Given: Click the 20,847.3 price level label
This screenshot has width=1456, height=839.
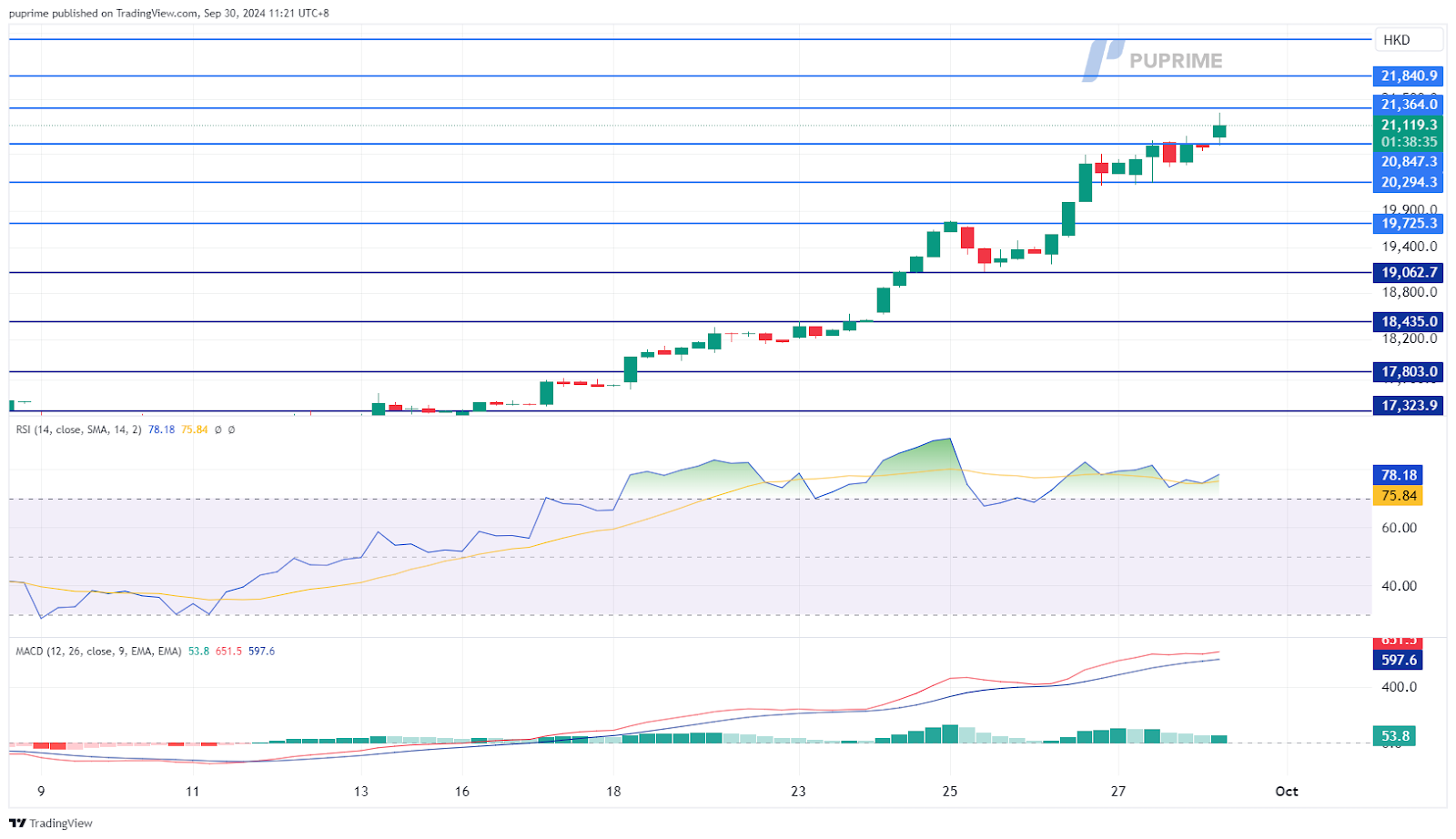Looking at the screenshot, I should pyautogui.click(x=1409, y=162).
